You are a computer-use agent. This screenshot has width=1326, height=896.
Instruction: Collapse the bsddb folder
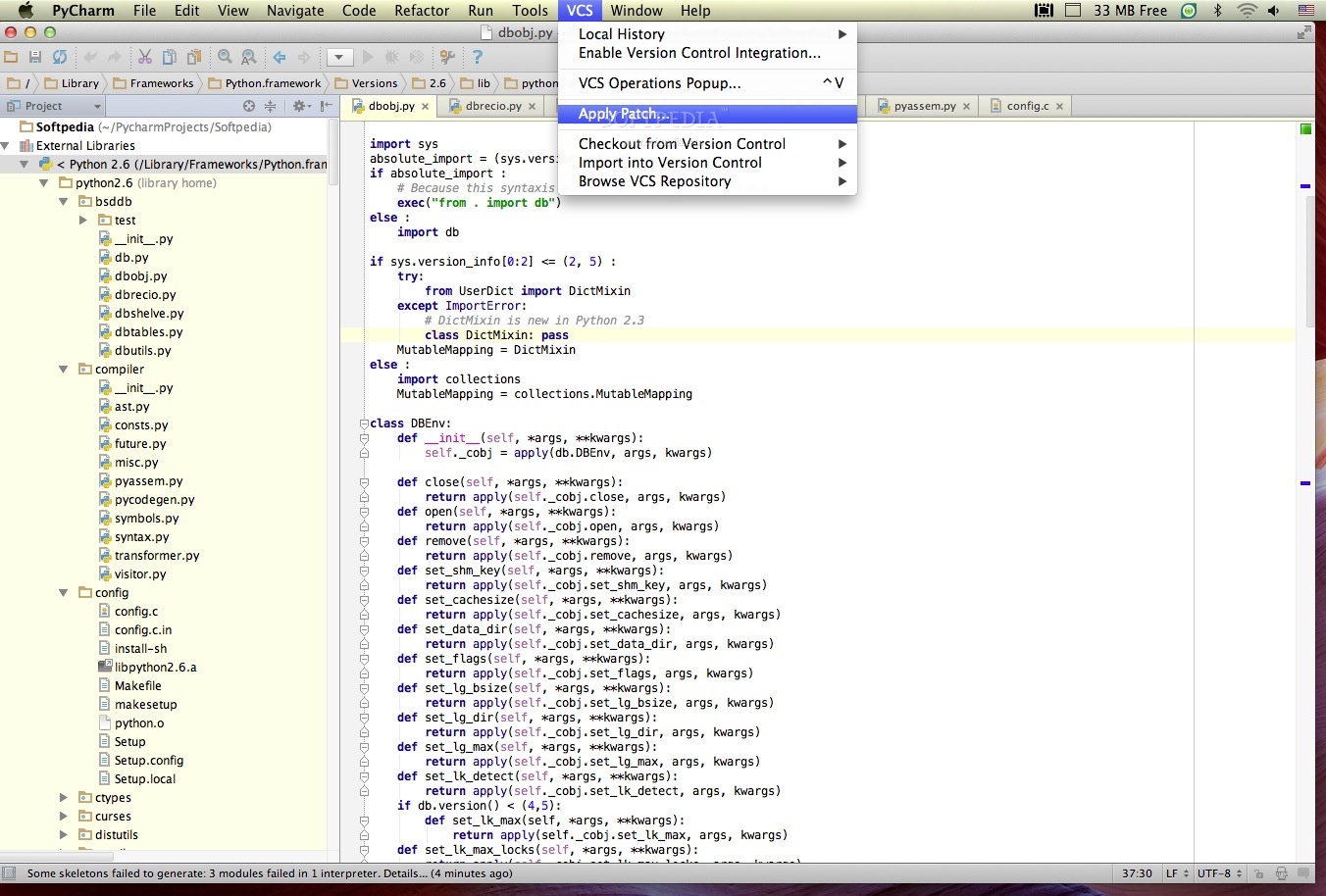(64, 201)
